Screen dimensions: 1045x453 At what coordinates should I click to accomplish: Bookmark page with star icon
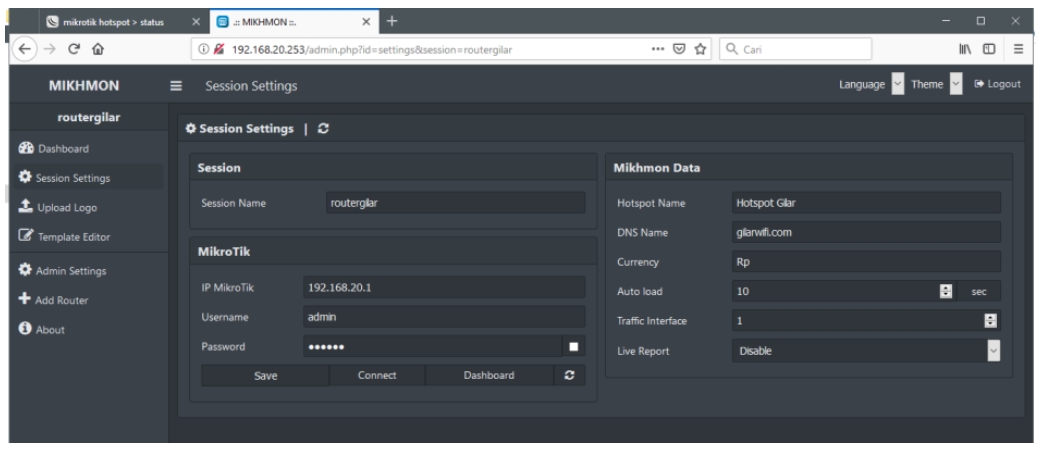[x=700, y=49]
